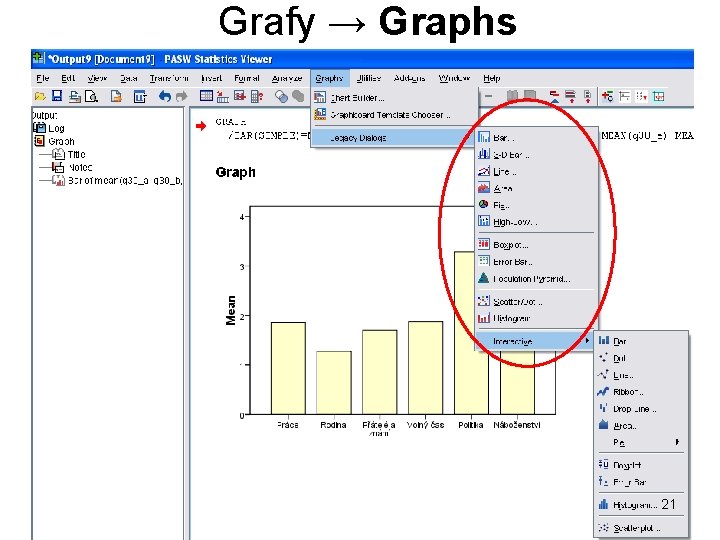Click the Insert Text toolbar icon
The image size is (720, 540).
(x=641, y=96)
